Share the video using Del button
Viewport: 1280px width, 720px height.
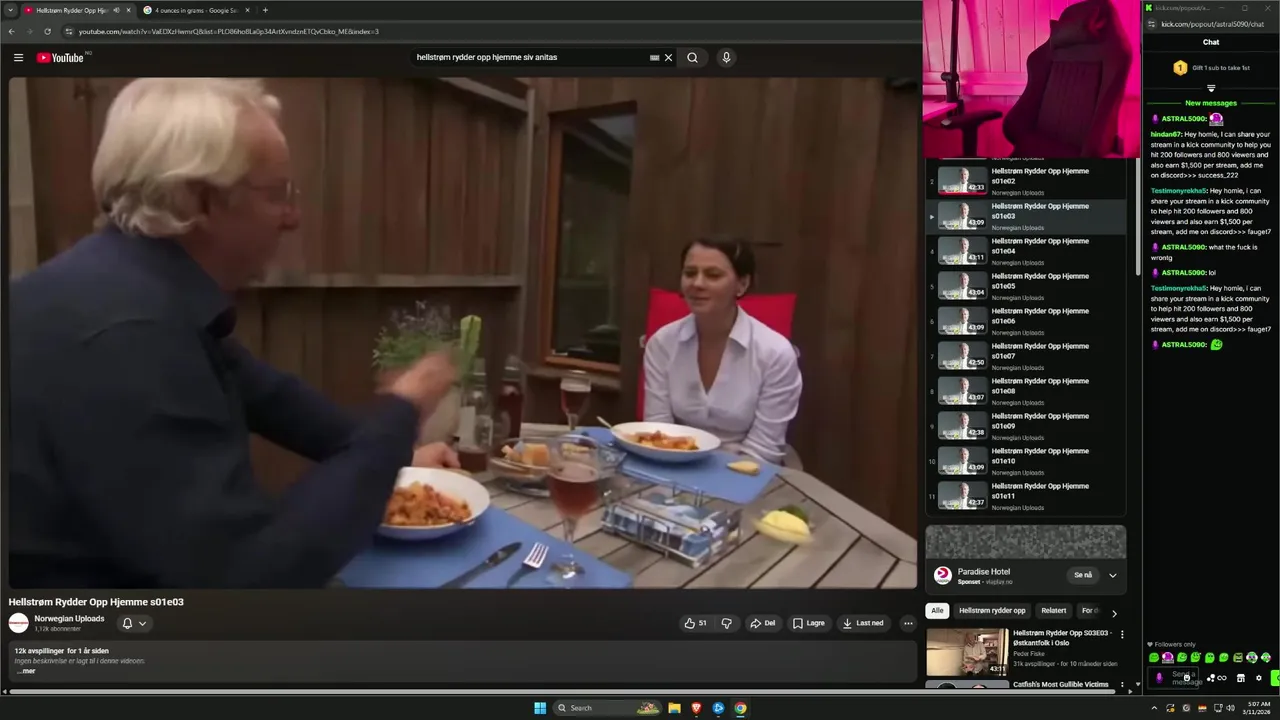(763, 623)
